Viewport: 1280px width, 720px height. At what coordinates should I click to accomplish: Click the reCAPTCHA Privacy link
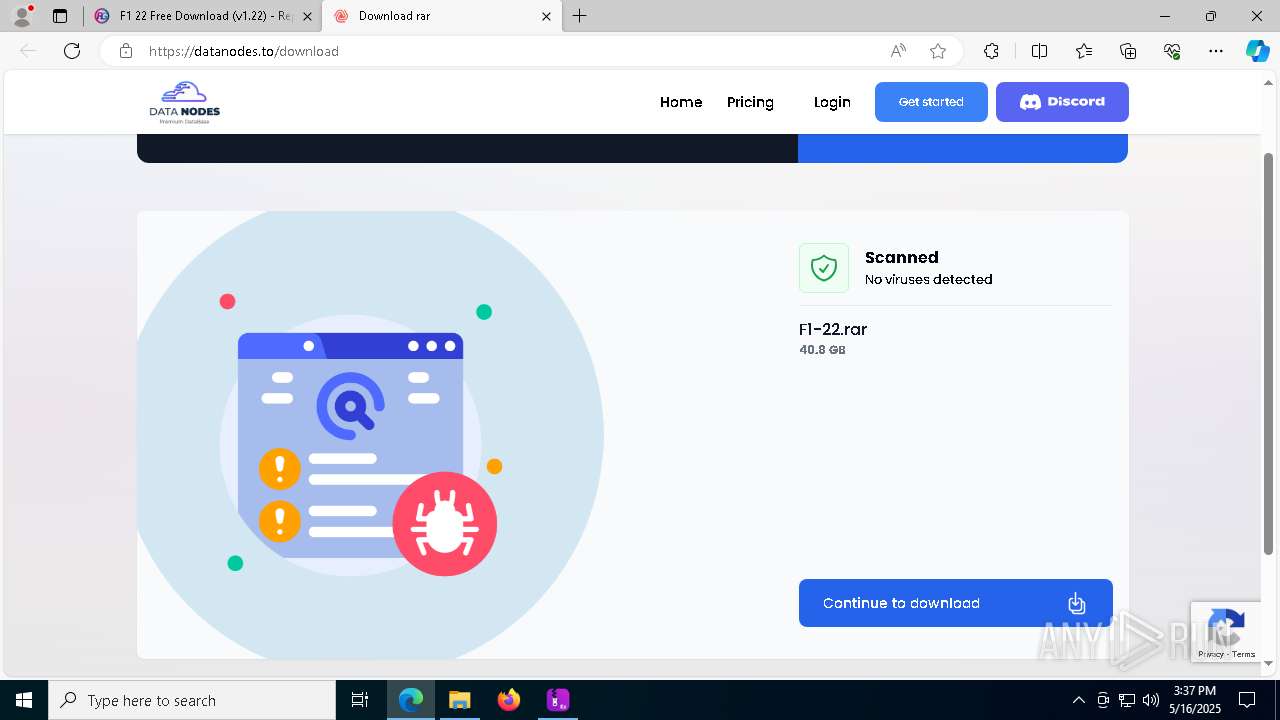click(1210, 654)
